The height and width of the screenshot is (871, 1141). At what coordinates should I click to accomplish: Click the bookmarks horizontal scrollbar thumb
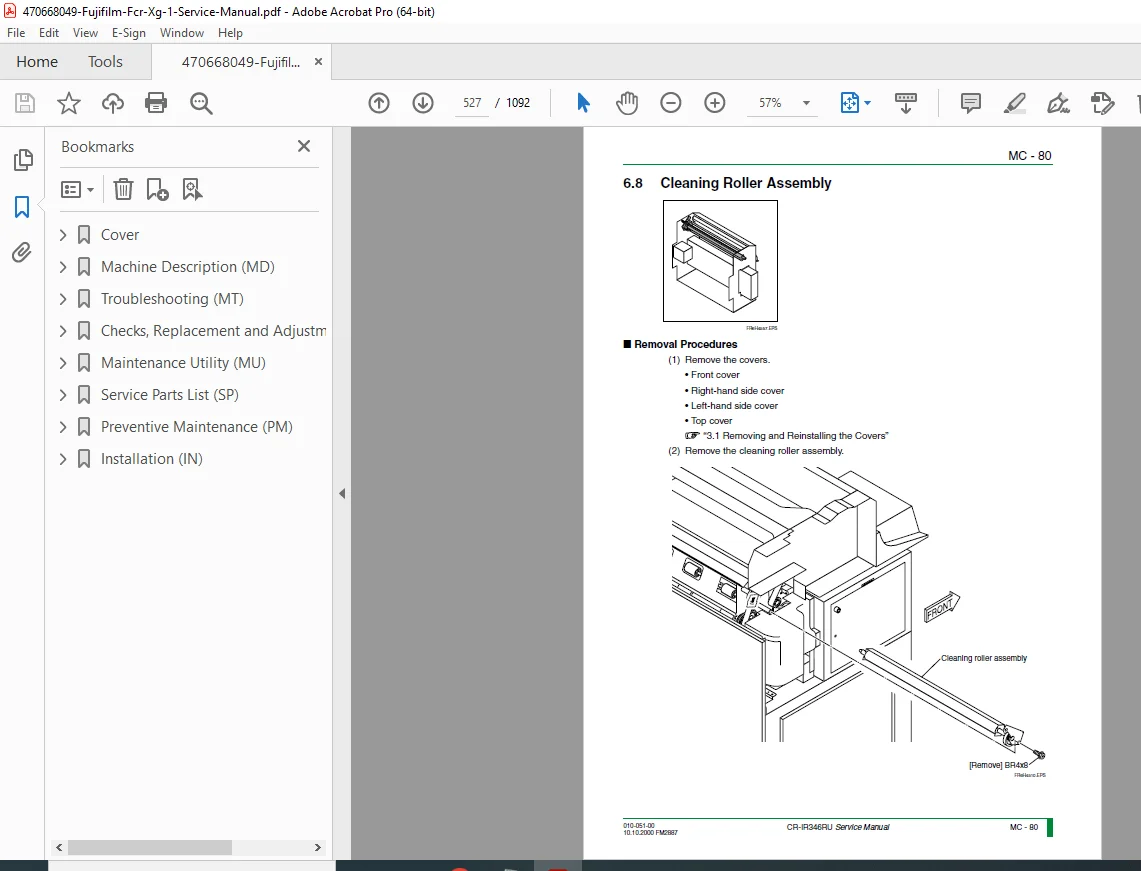click(150, 848)
